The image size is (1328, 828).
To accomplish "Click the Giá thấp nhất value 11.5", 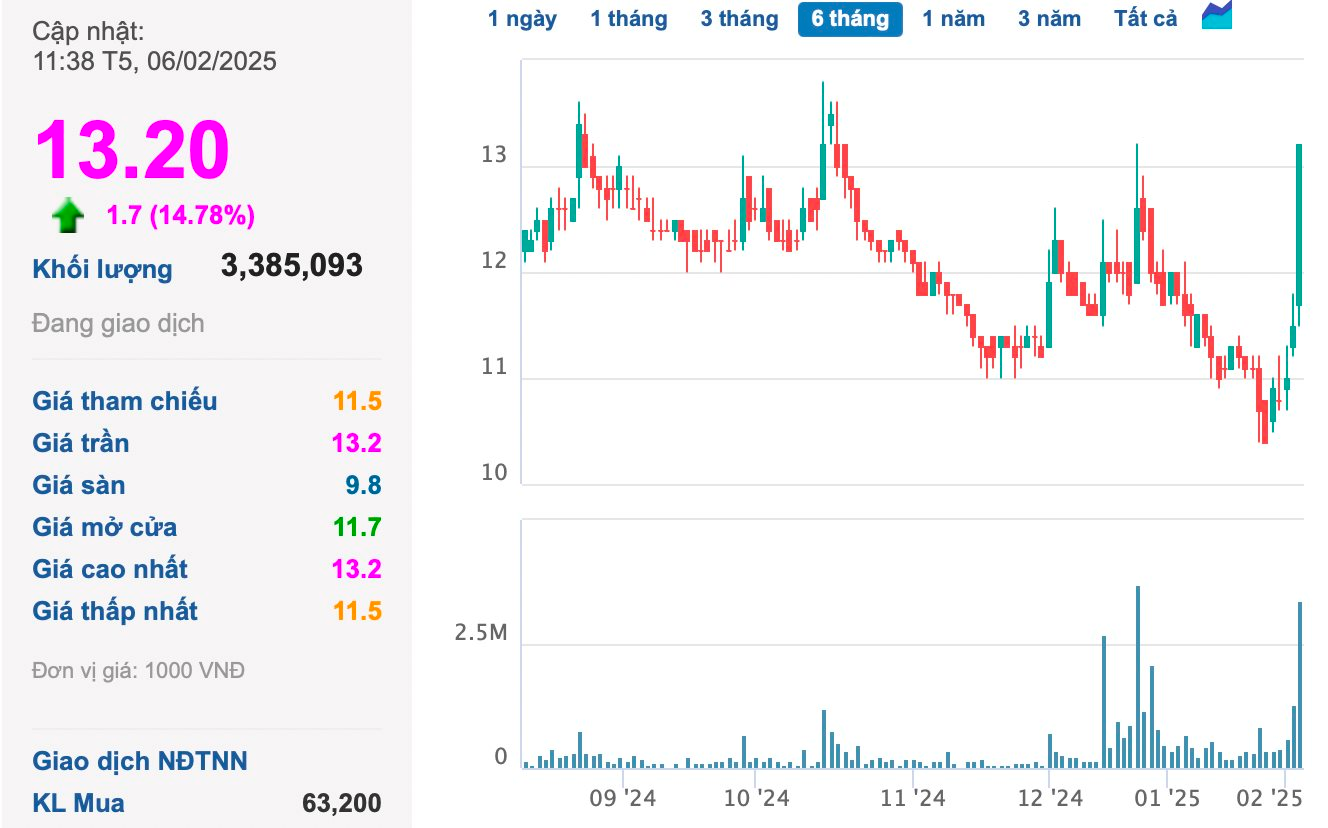I will (x=358, y=612).
